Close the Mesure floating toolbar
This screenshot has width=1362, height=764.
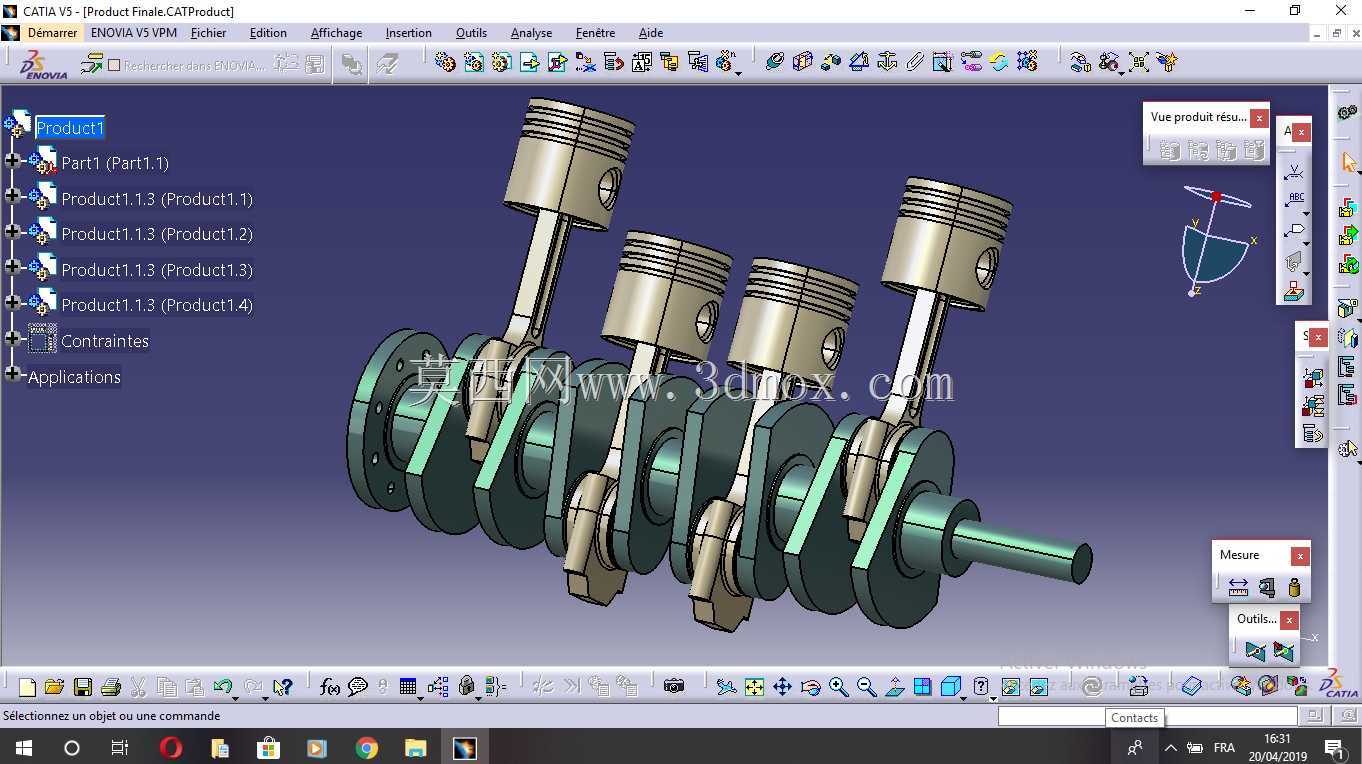(x=1299, y=556)
